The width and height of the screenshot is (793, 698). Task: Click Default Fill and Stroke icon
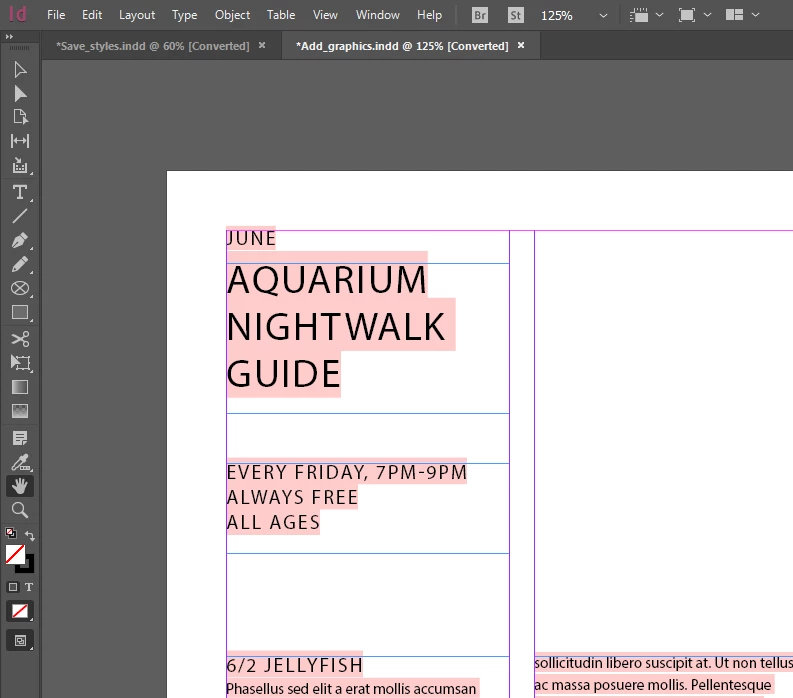click(11, 533)
